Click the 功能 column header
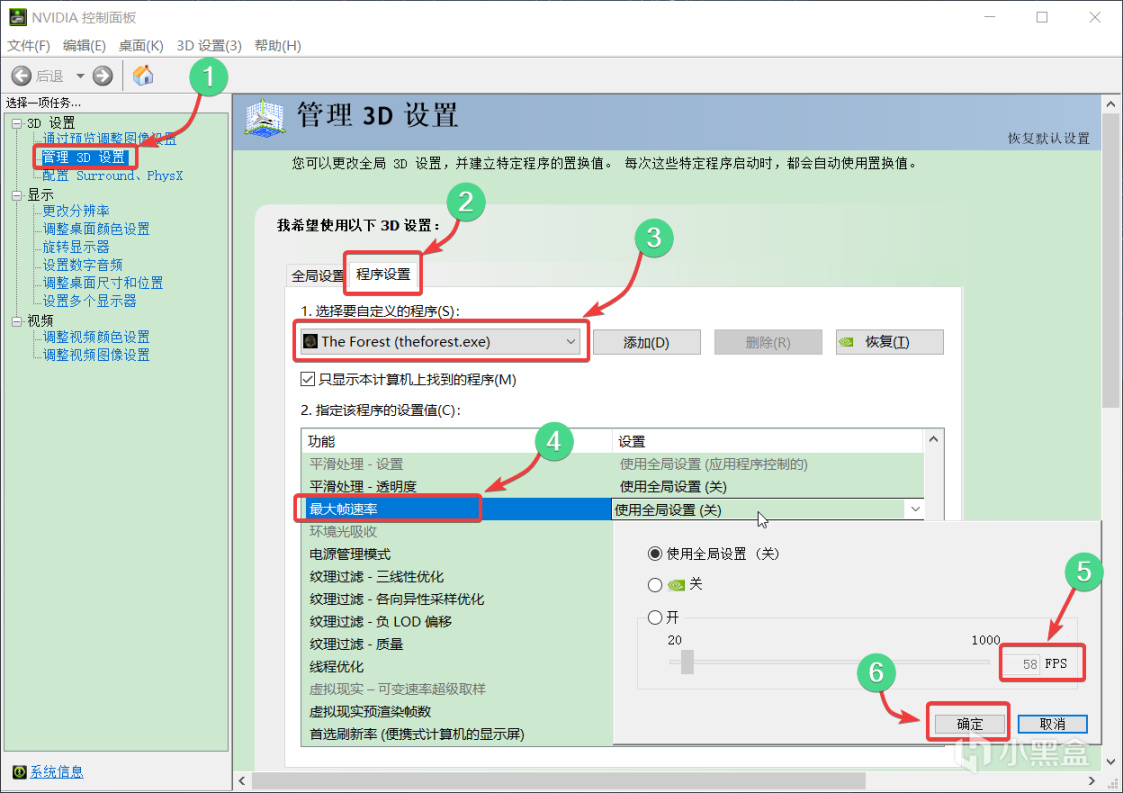The height and width of the screenshot is (793, 1123). coord(456,441)
